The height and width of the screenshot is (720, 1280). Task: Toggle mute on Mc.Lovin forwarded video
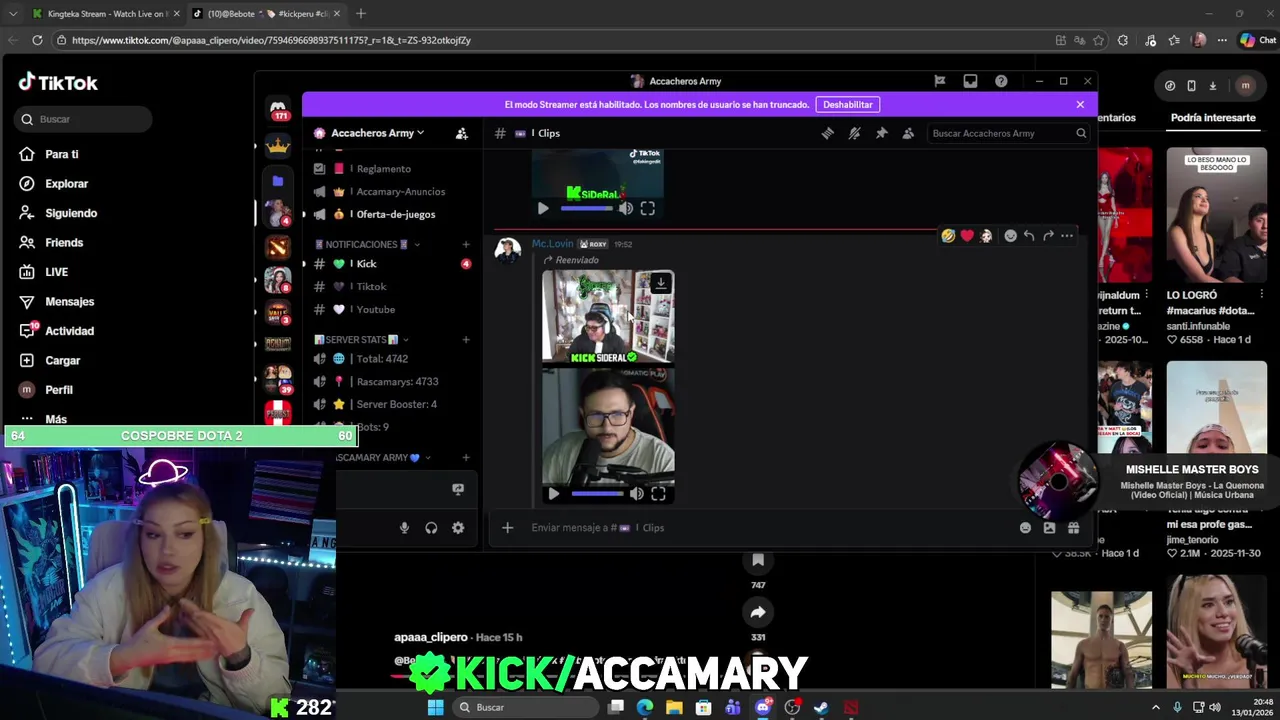pyautogui.click(x=636, y=493)
